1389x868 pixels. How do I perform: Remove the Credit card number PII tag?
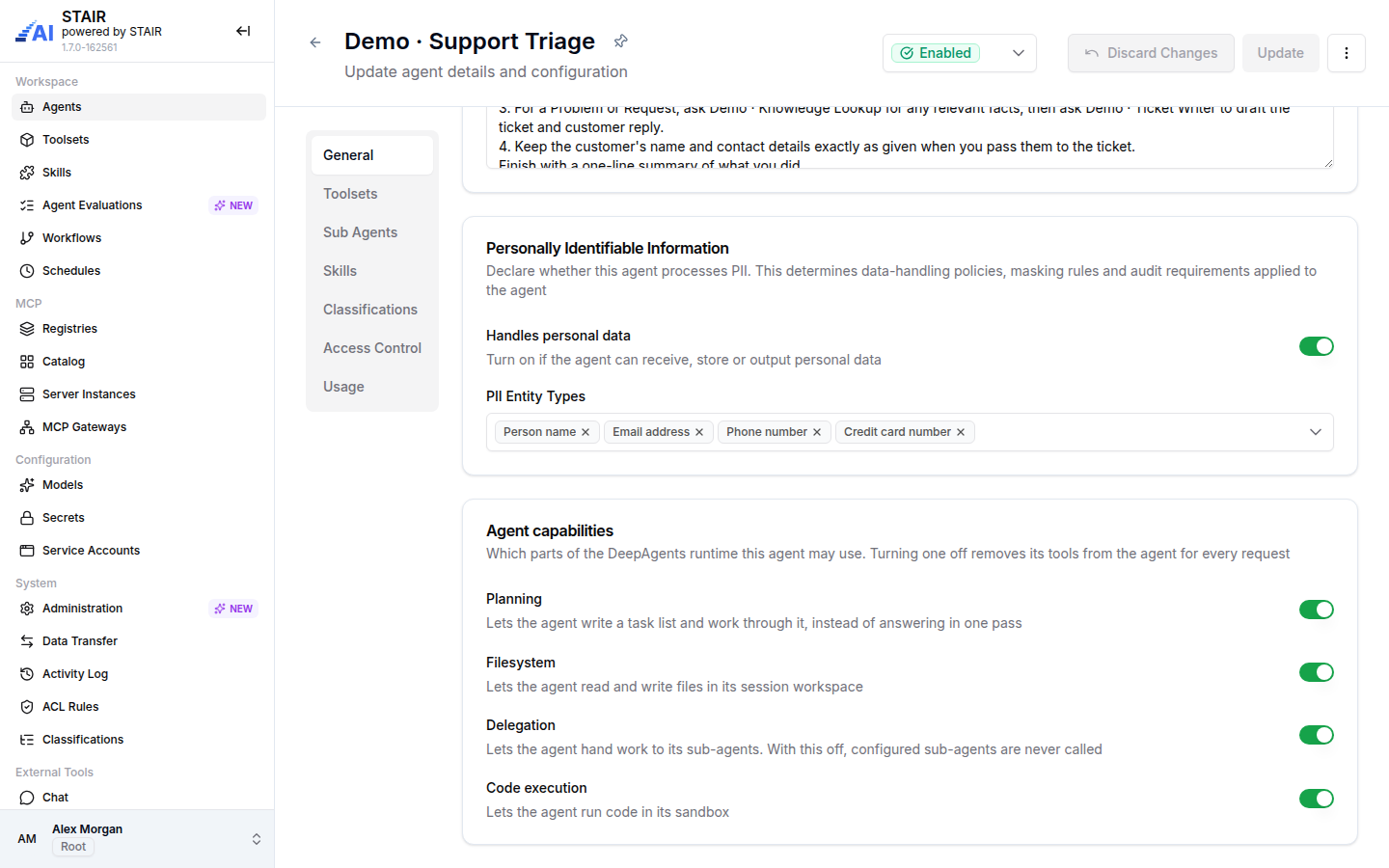click(961, 432)
